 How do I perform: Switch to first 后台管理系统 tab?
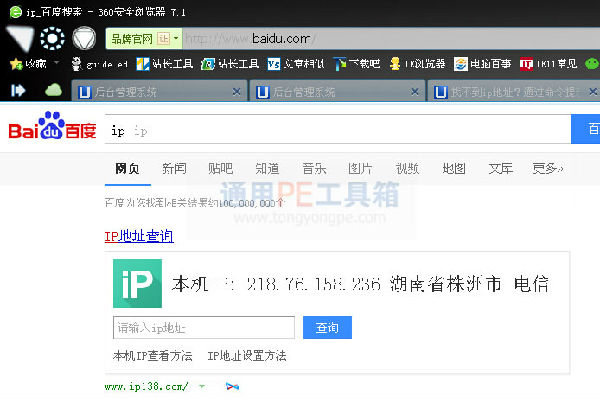pyautogui.click(x=160, y=92)
